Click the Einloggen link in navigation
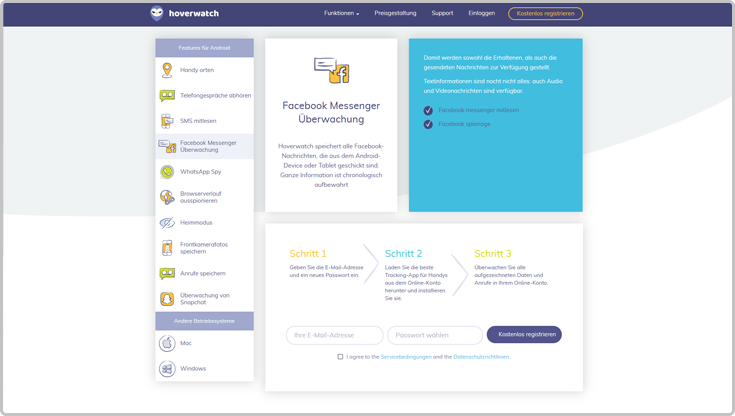Screen dimensions: 735x416 [x=481, y=14]
